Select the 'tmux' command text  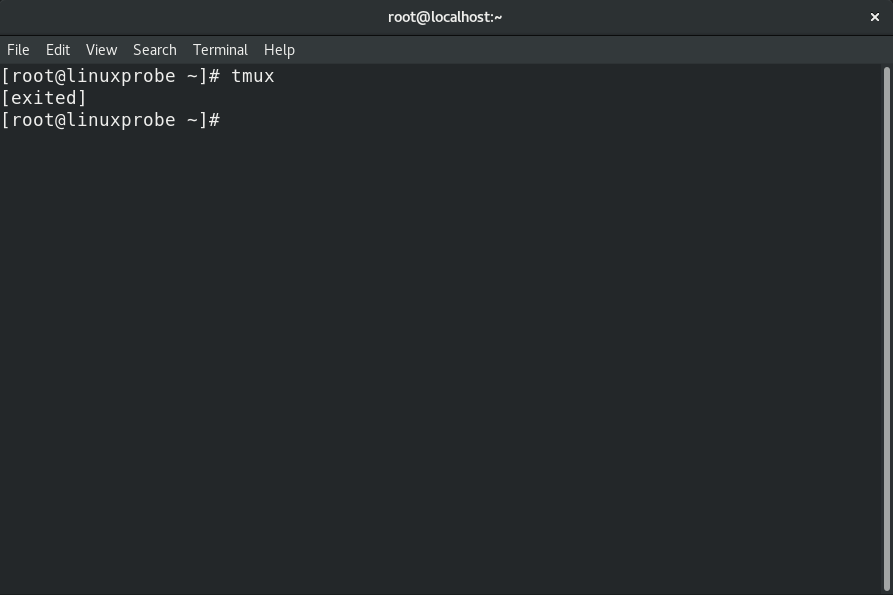pos(252,75)
